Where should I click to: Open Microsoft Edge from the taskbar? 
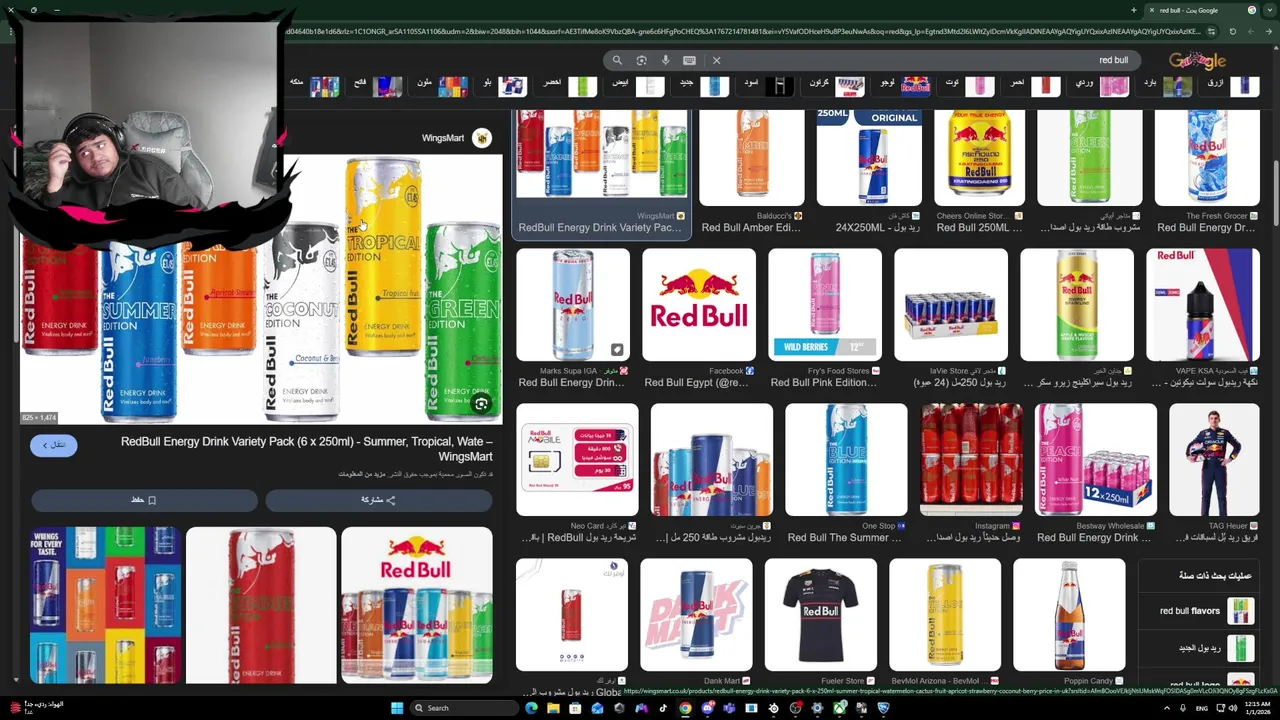tap(531, 708)
